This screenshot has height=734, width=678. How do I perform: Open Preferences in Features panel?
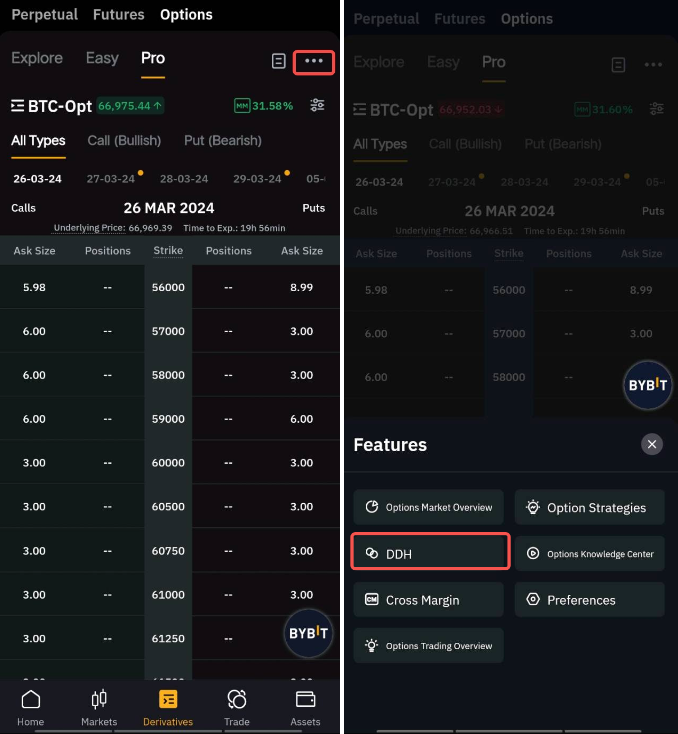point(589,600)
